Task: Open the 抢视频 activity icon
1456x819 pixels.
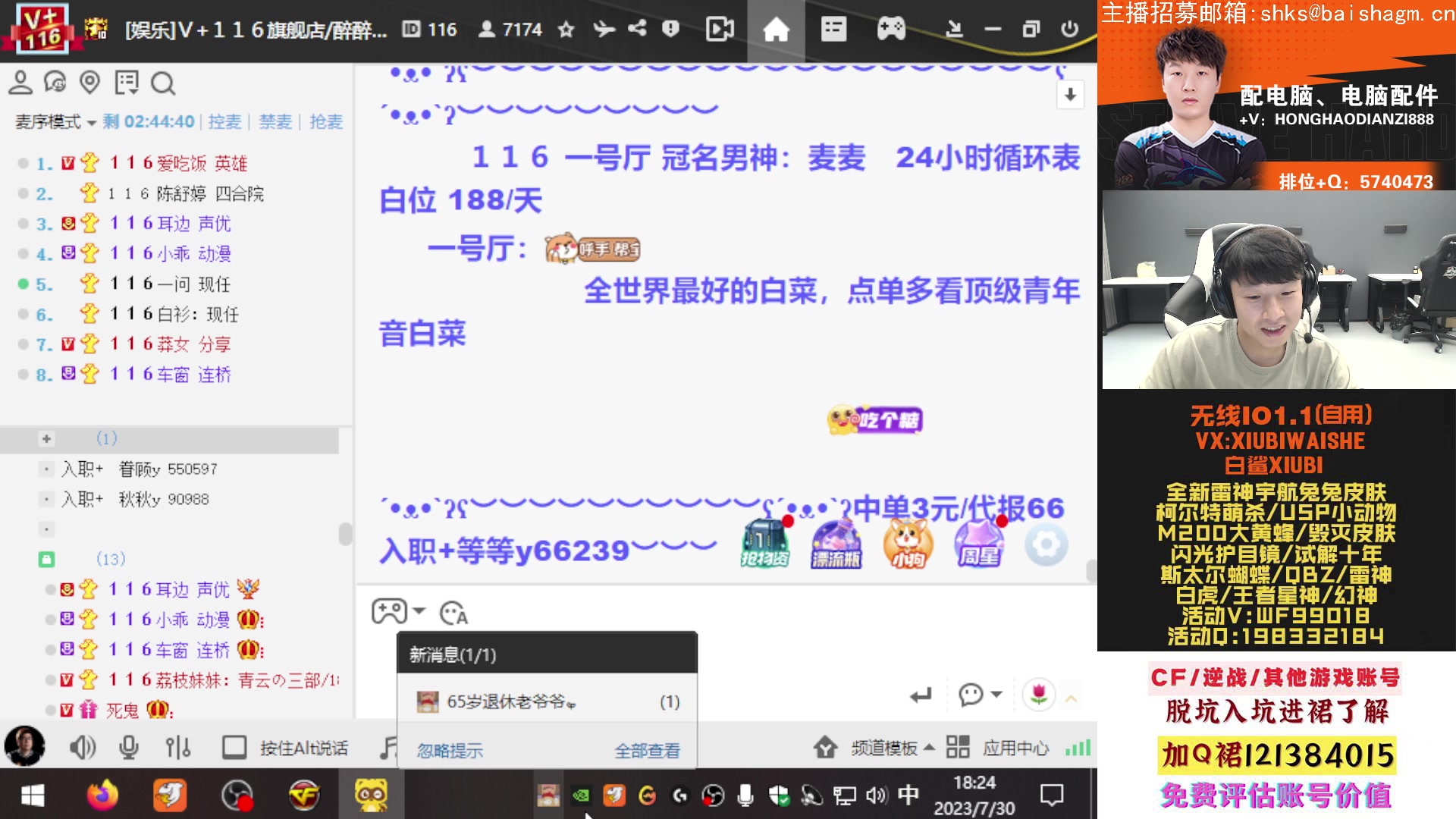Action: tap(764, 544)
